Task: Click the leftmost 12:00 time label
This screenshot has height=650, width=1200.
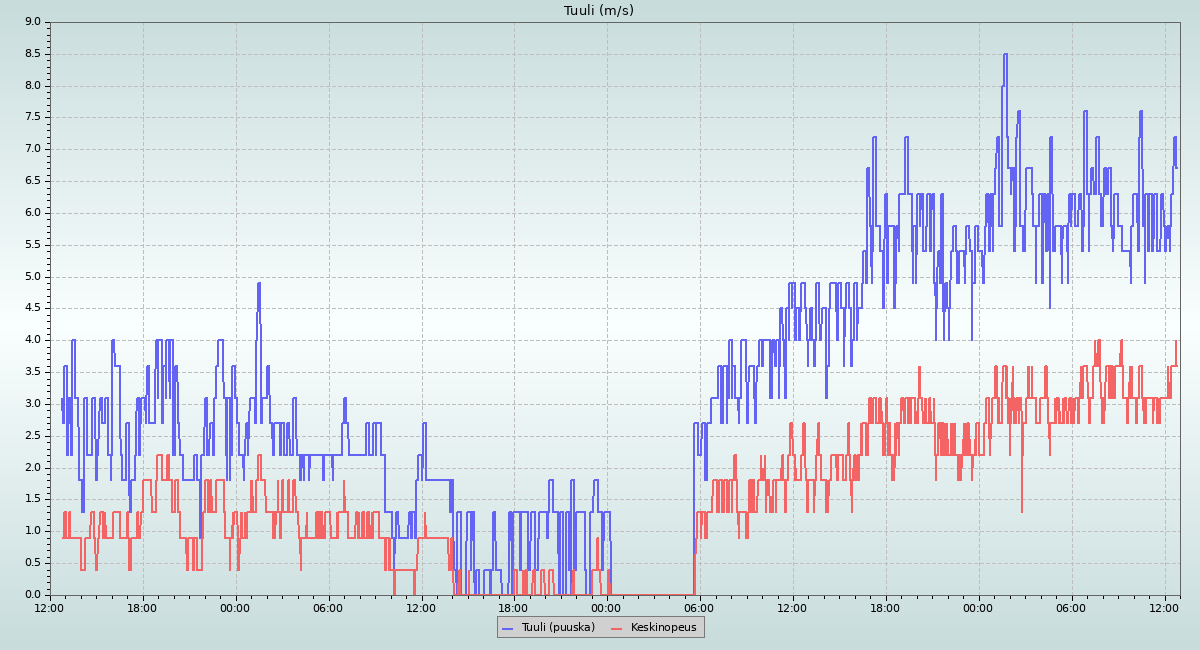Action: pos(50,607)
